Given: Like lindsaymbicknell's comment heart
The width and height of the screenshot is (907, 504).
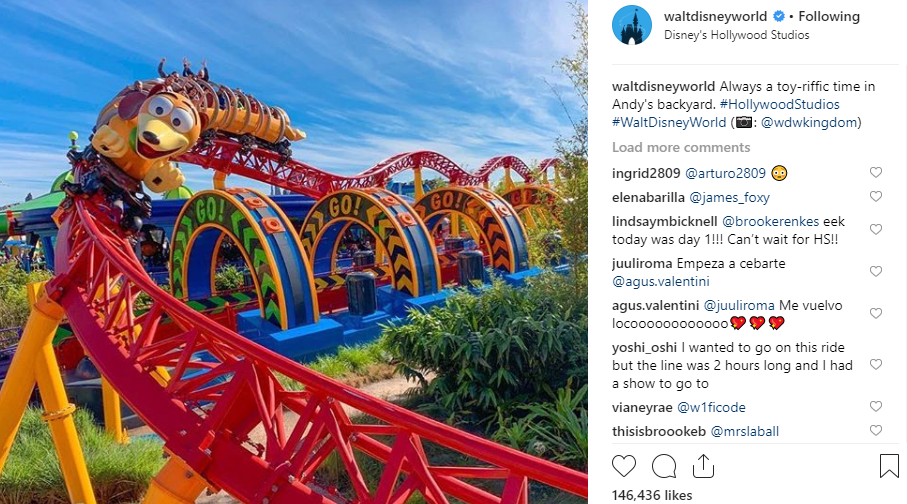Looking at the screenshot, I should [x=876, y=230].
